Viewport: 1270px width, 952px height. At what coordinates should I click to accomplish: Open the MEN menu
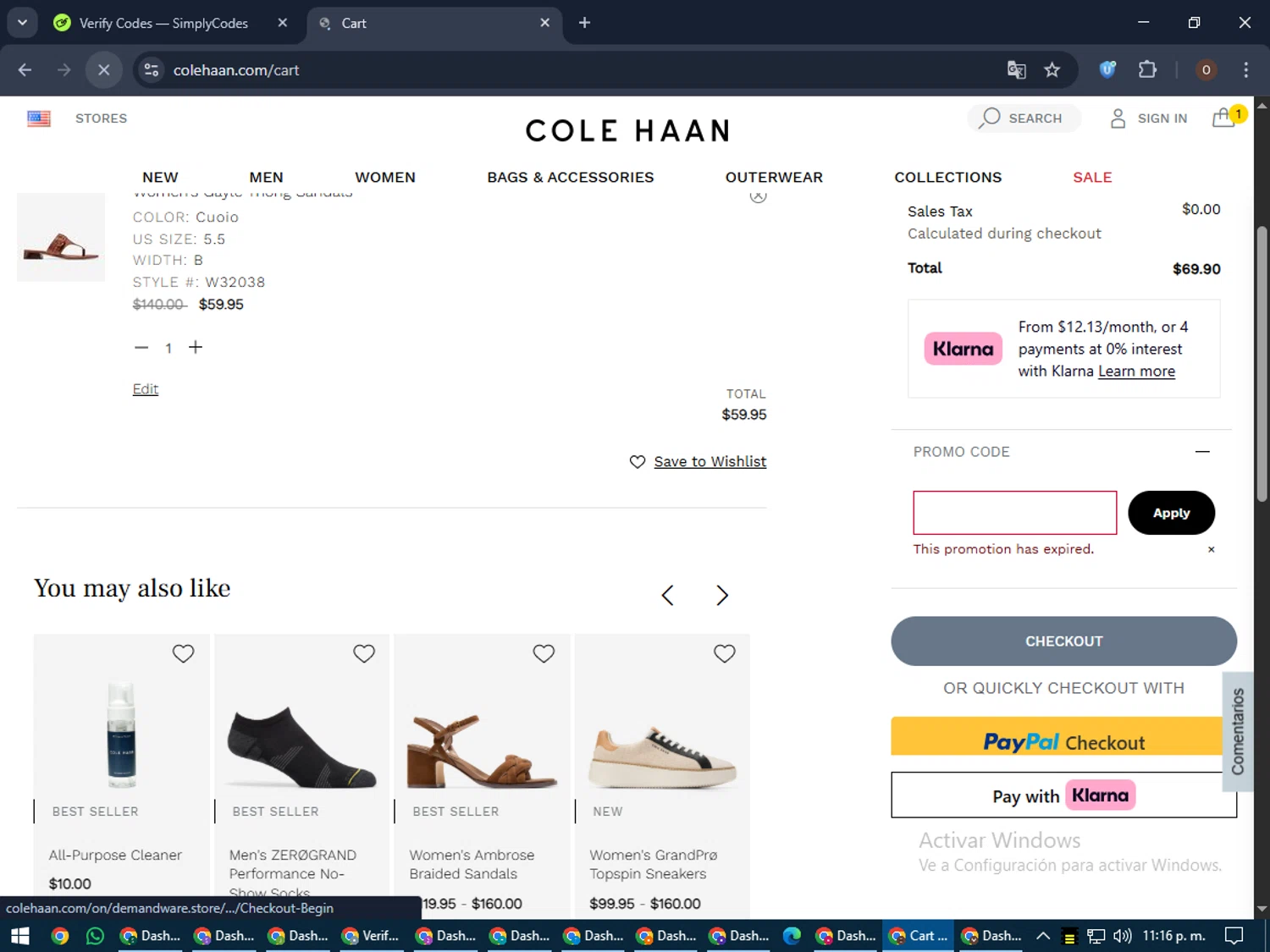click(x=266, y=177)
